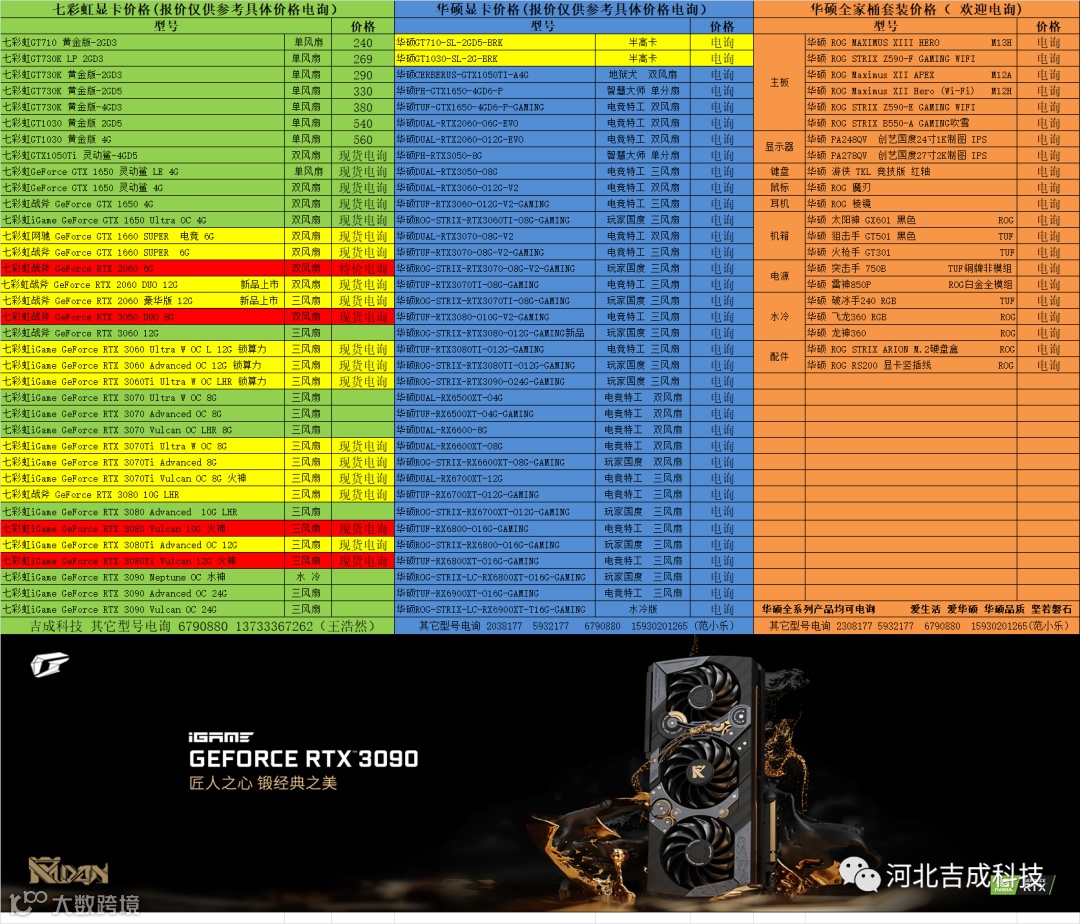Select cell '七彩虹GTX1050Ti 灵动鲨-4GD5'
Image resolution: width=1080 pixels, height=924 pixels.
tap(143, 156)
